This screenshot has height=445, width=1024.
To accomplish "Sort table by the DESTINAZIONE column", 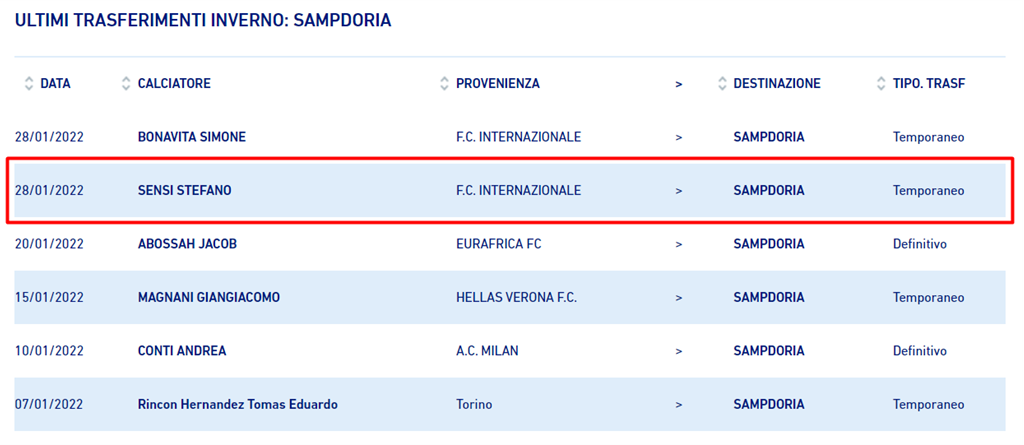I will (769, 84).
